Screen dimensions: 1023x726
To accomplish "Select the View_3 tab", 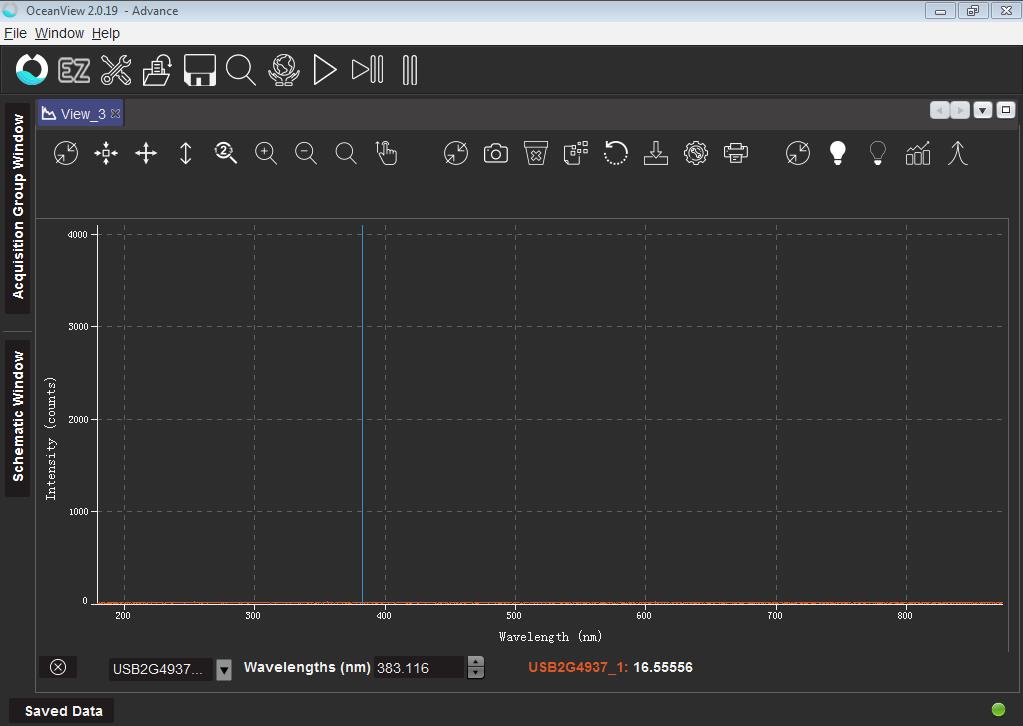I will [x=81, y=114].
